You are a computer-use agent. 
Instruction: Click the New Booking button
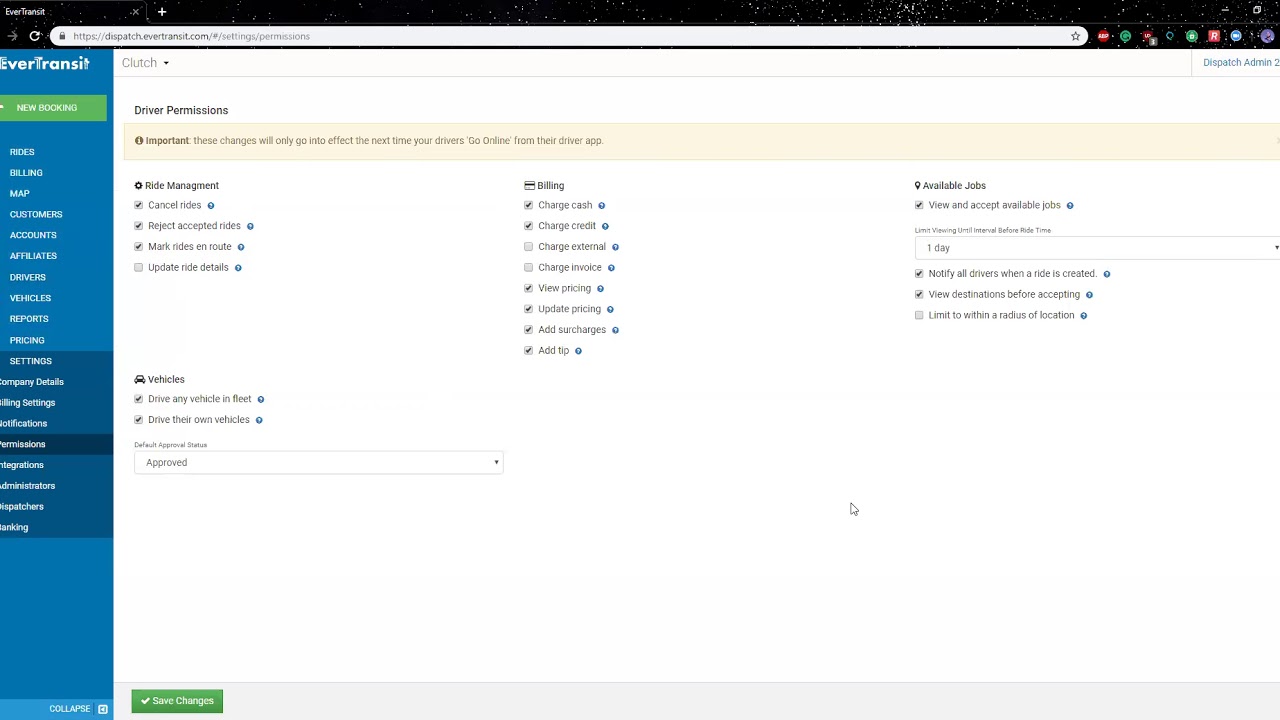[x=53, y=108]
